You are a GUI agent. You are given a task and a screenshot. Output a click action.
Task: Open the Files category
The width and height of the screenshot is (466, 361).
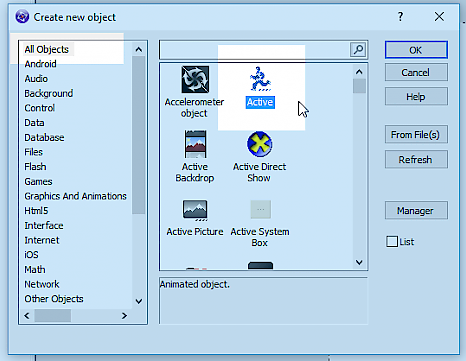(x=33, y=152)
